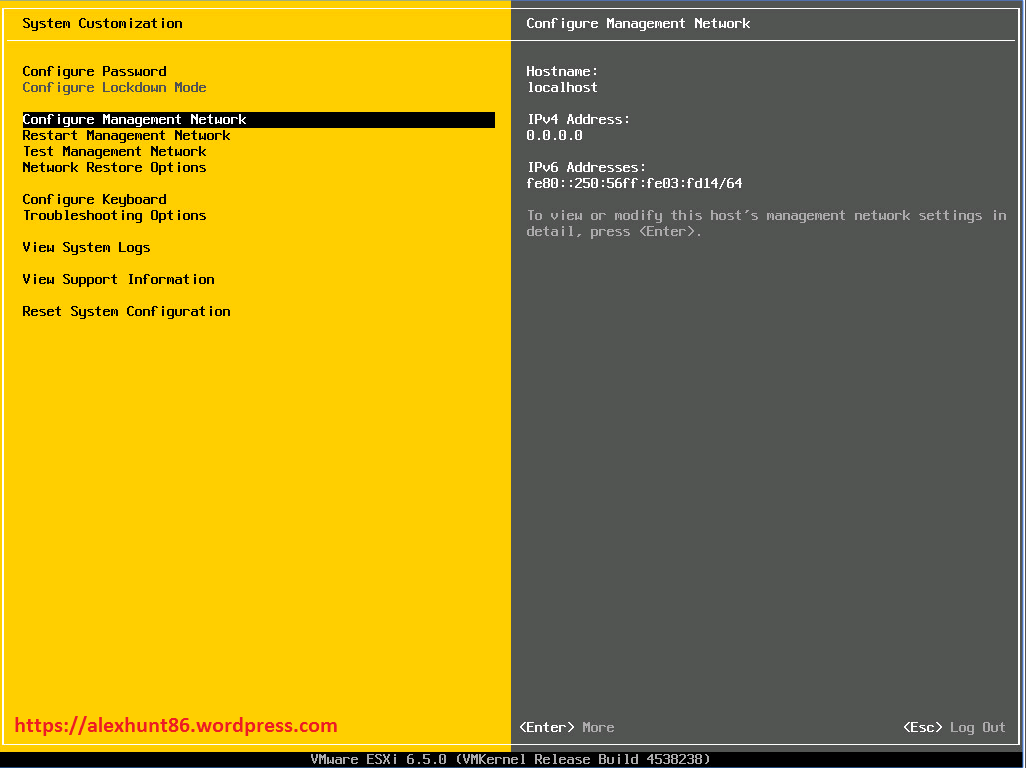Select Configure Keyboard entry
The height and width of the screenshot is (768, 1026).
[x=94, y=199]
